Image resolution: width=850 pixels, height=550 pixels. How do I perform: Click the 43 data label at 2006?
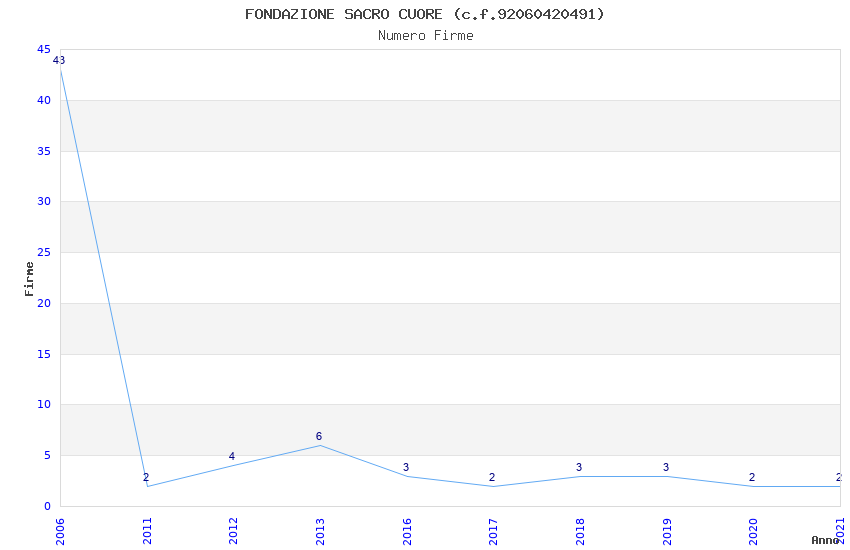[x=59, y=60]
